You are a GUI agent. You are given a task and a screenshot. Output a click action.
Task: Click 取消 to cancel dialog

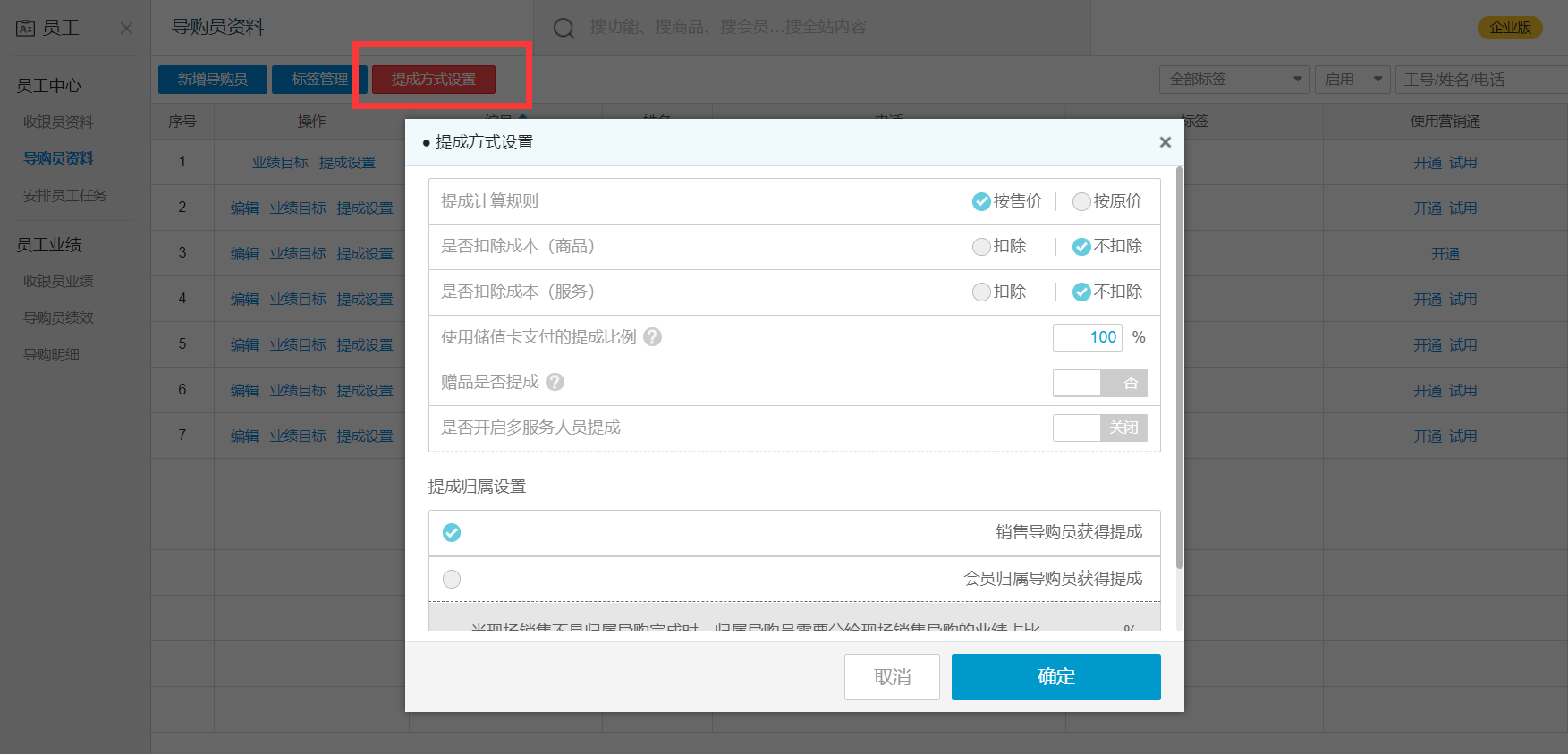point(892,677)
